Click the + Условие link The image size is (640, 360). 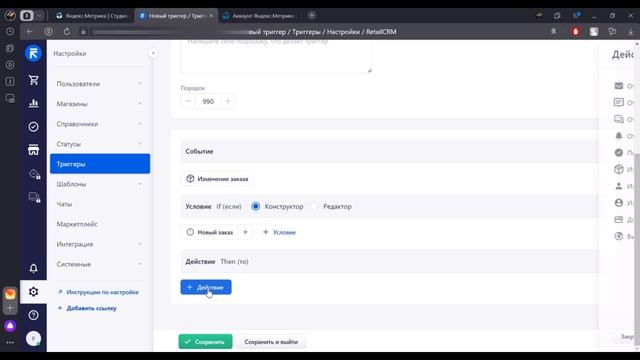(280, 232)
